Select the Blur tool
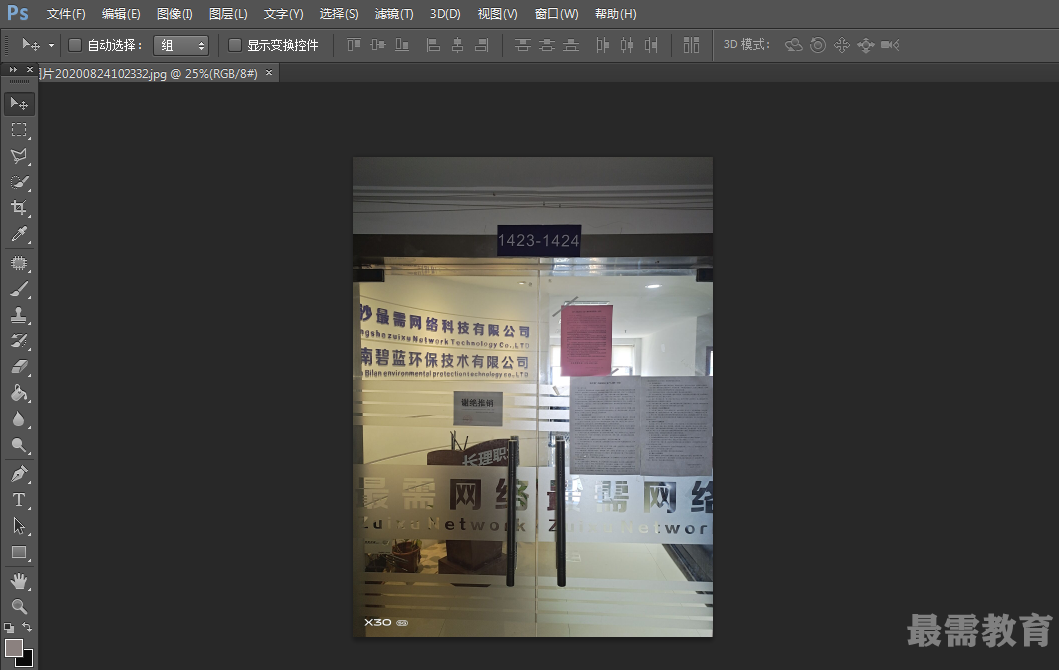 point(19,419)
